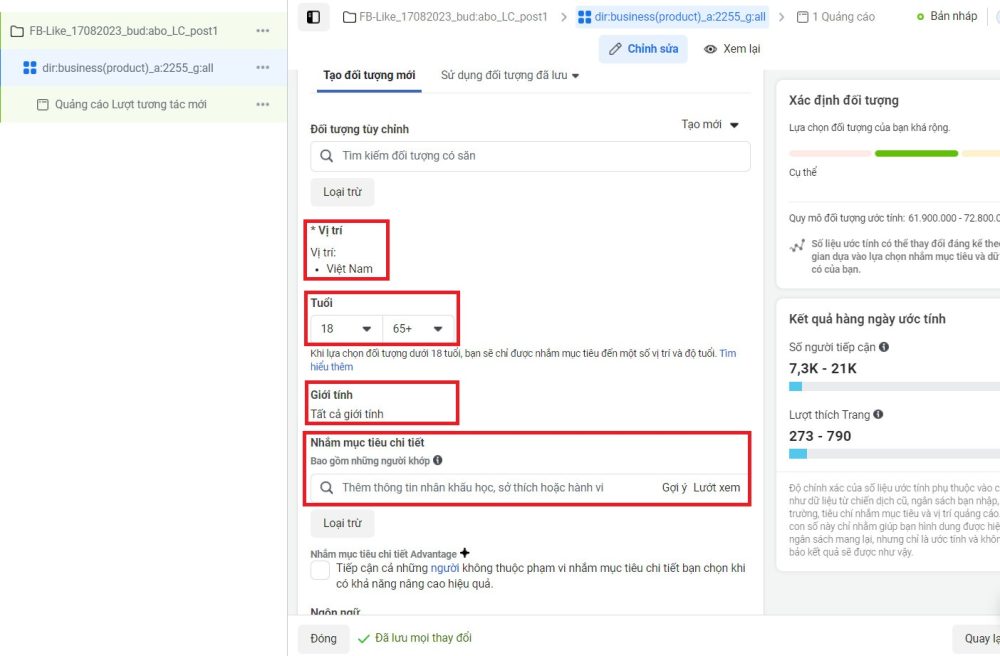Open options menu for FB-Like campaign row
The height and width of the screenshot is (656, 1000).
(263, 31)
